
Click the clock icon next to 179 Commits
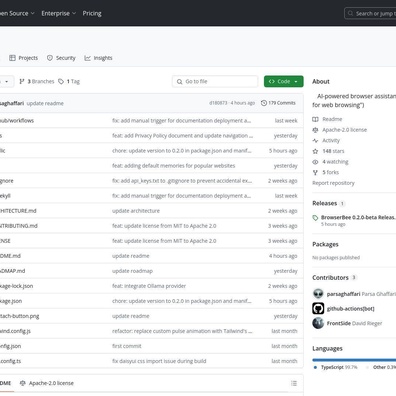click(x=264, y=103)
